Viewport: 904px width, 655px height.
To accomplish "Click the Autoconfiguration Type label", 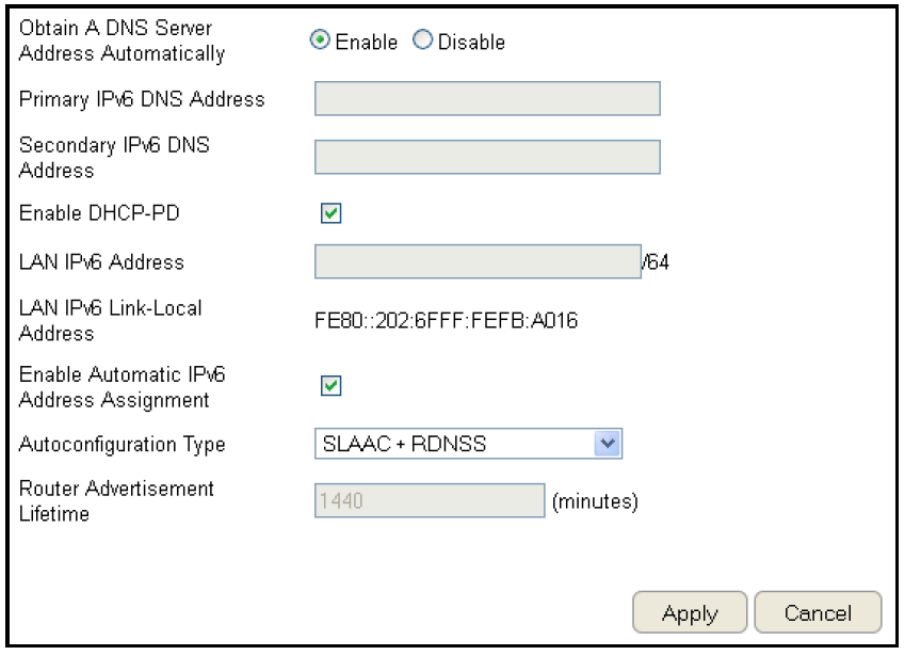I will point(124,443).
